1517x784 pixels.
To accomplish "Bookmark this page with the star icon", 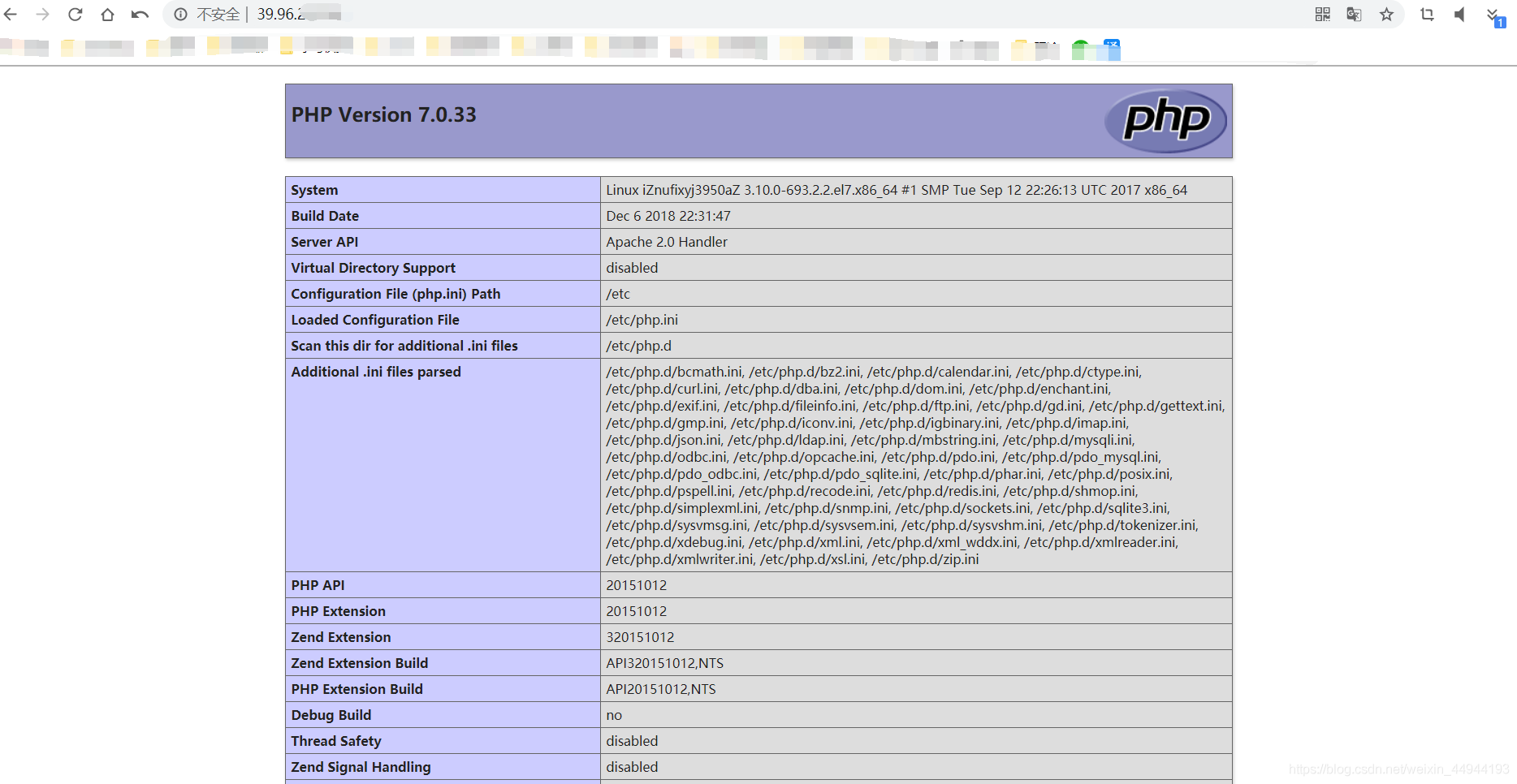I will coord(1386,15).
